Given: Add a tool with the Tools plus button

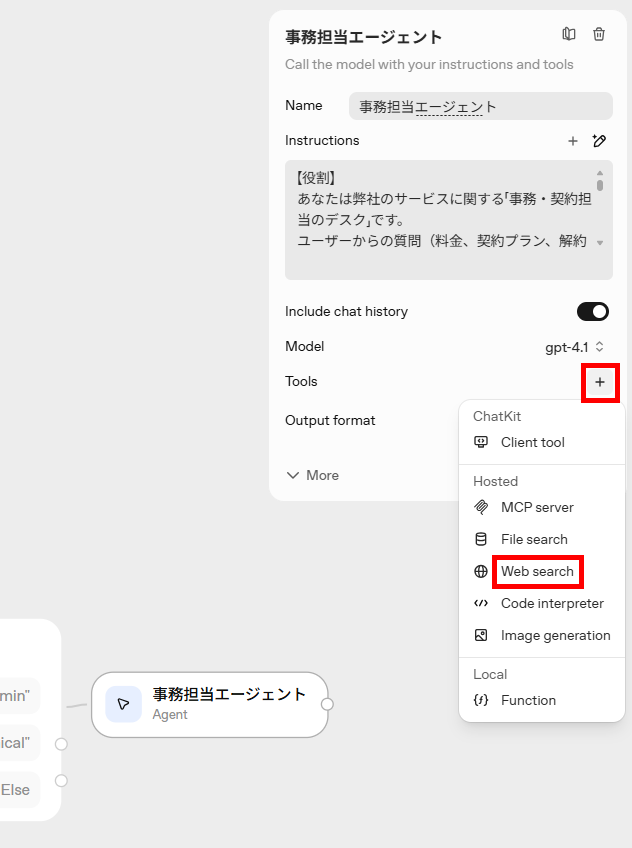Looking at the screenshot, I should [x=600, y=382].
